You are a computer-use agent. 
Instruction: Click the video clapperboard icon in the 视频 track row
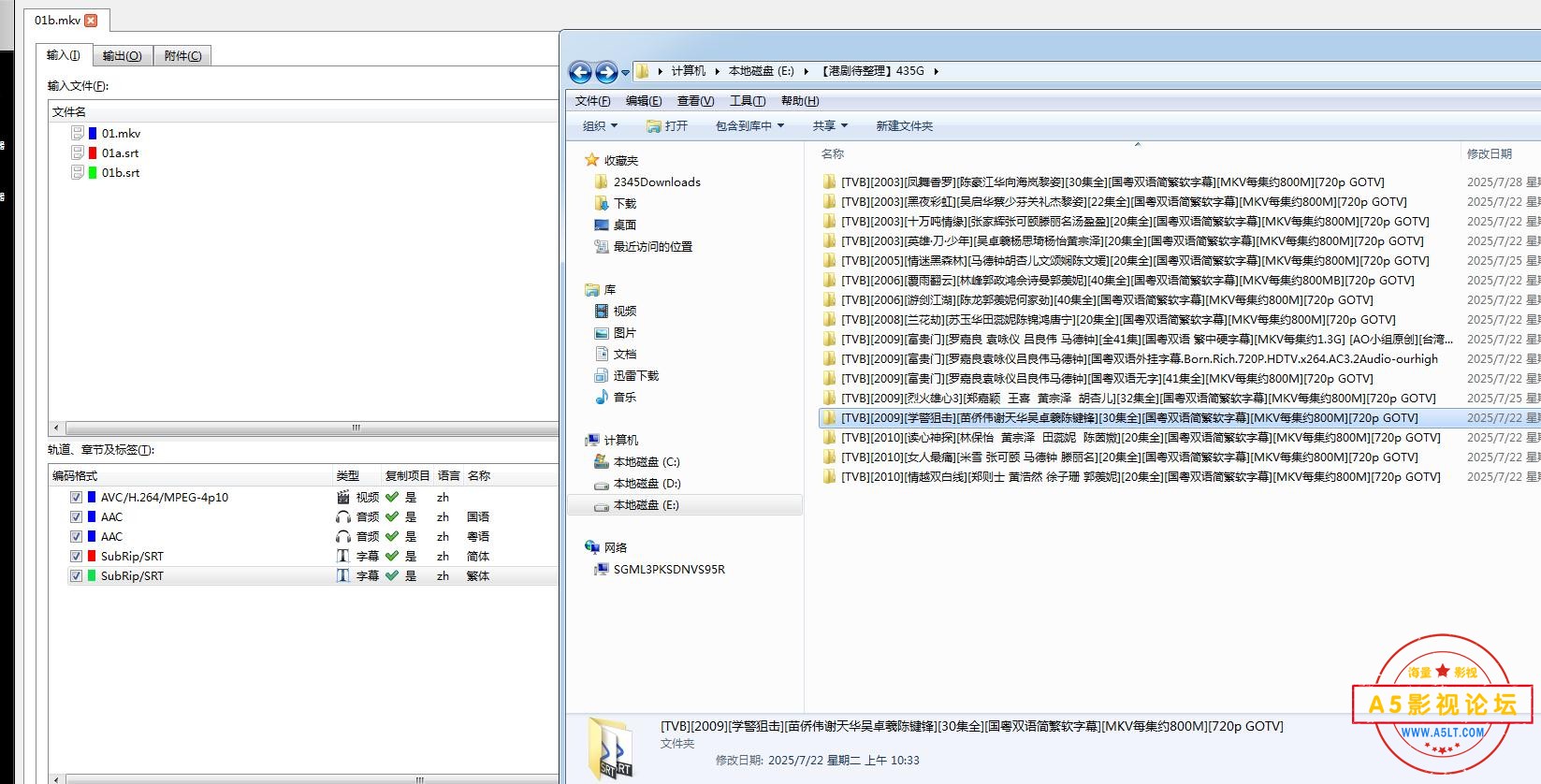point(343,498)
